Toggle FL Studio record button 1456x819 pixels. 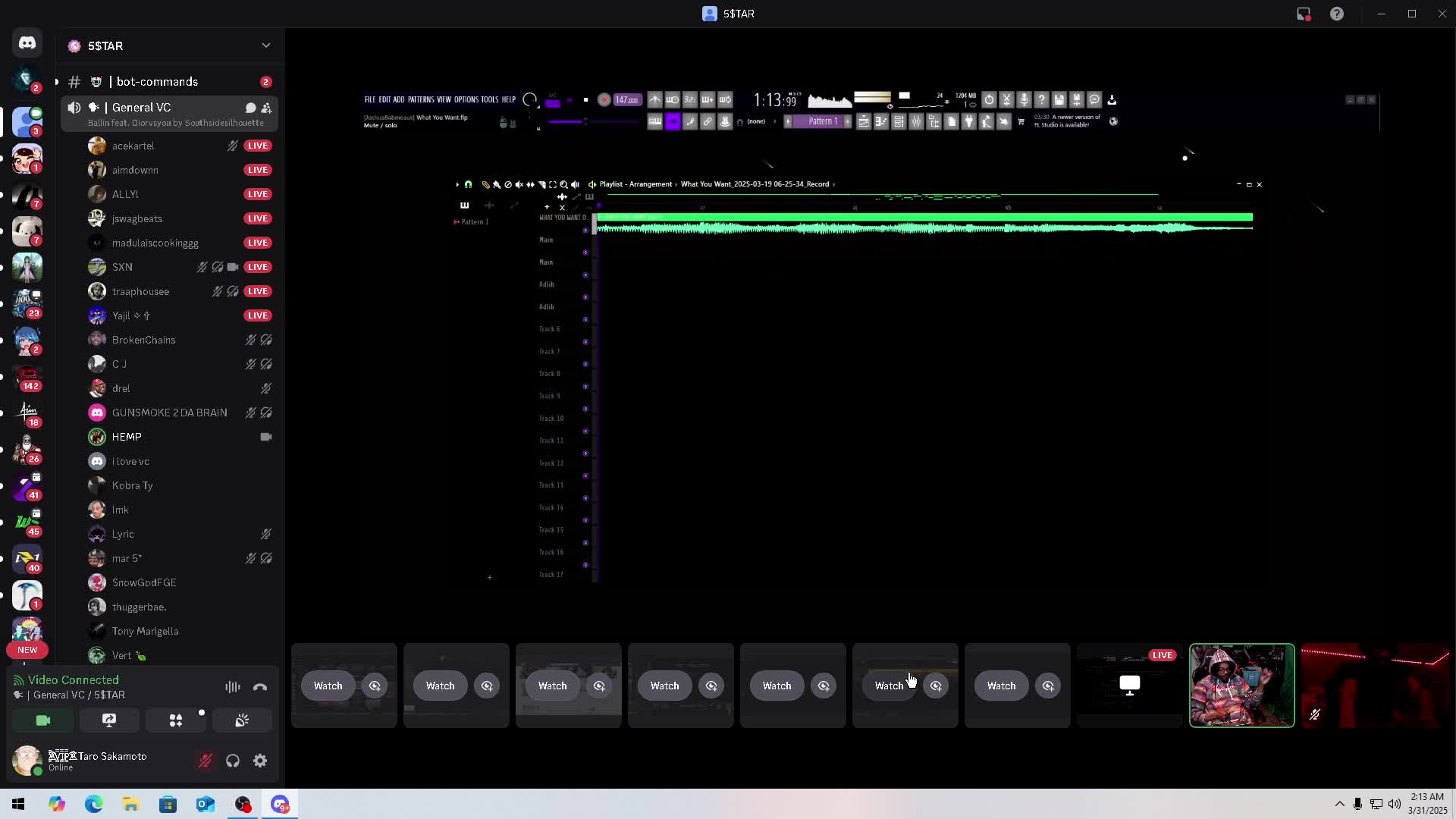pos(604,99)
